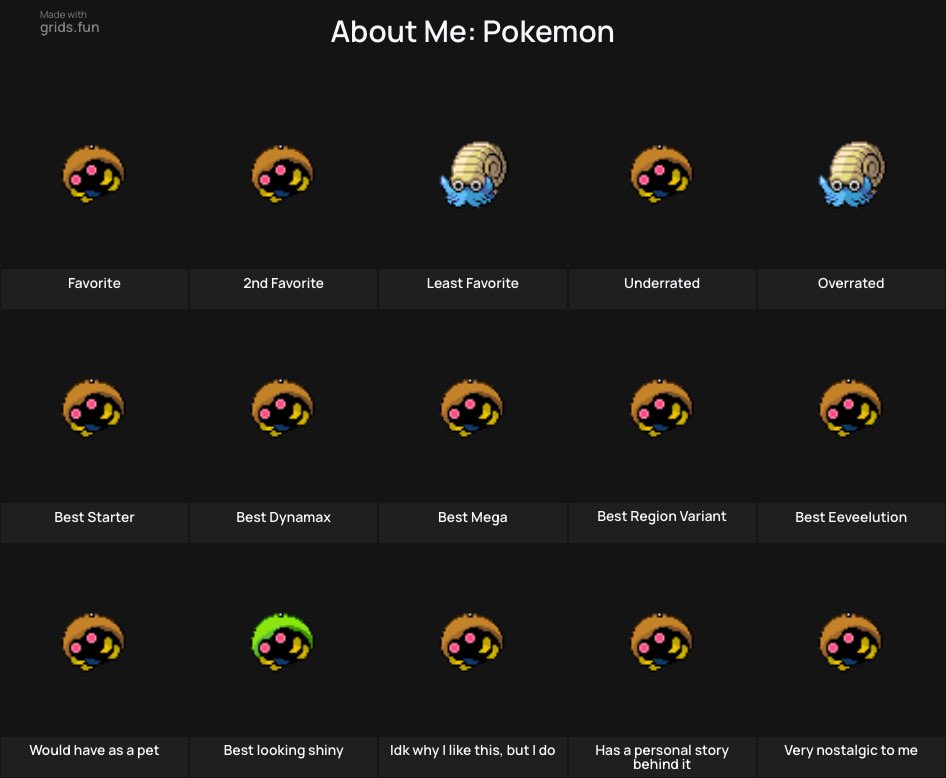Select the Kabuto sprite above Best Eeveelution

851,408
